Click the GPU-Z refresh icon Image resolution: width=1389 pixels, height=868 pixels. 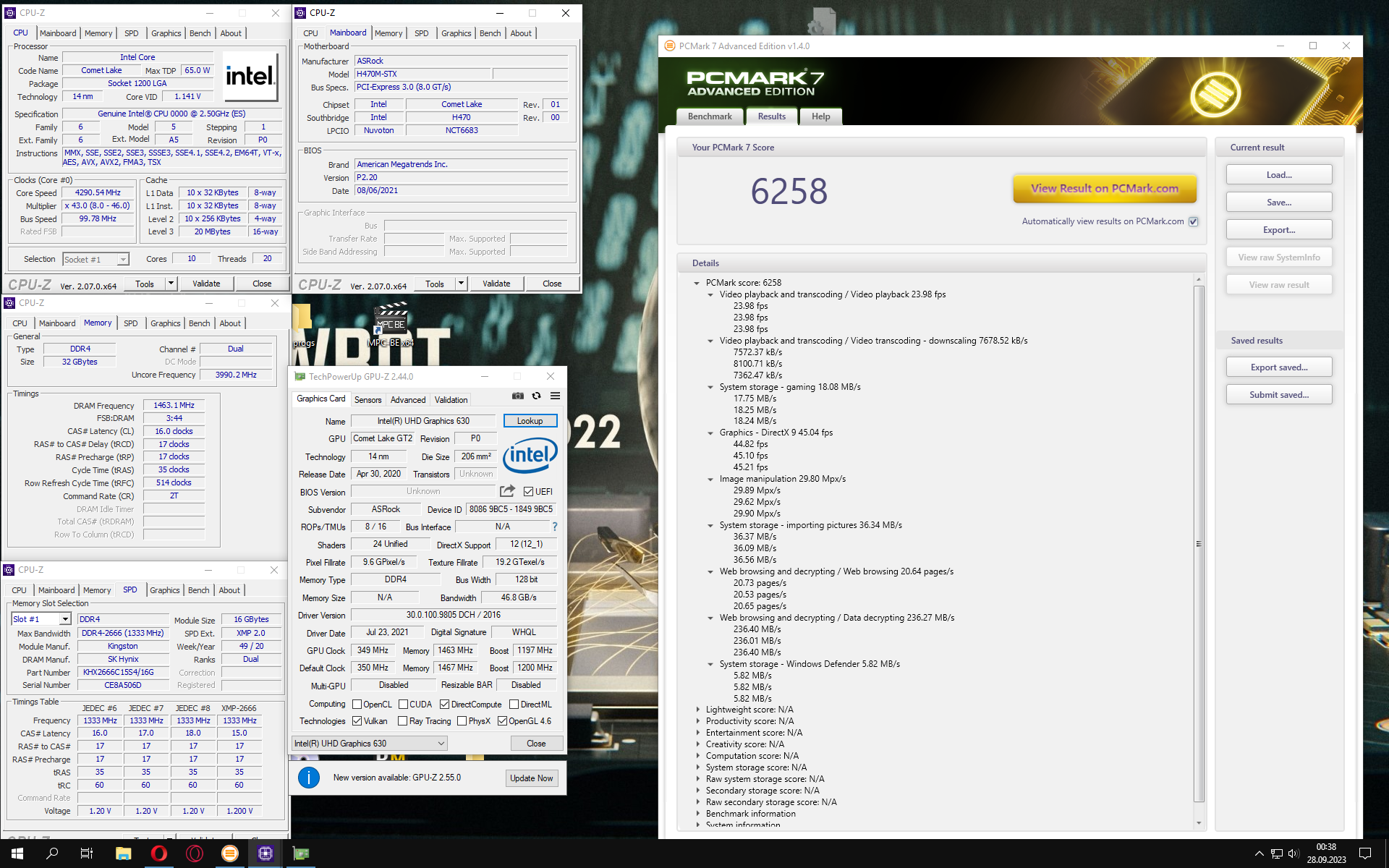pos(536,396)
